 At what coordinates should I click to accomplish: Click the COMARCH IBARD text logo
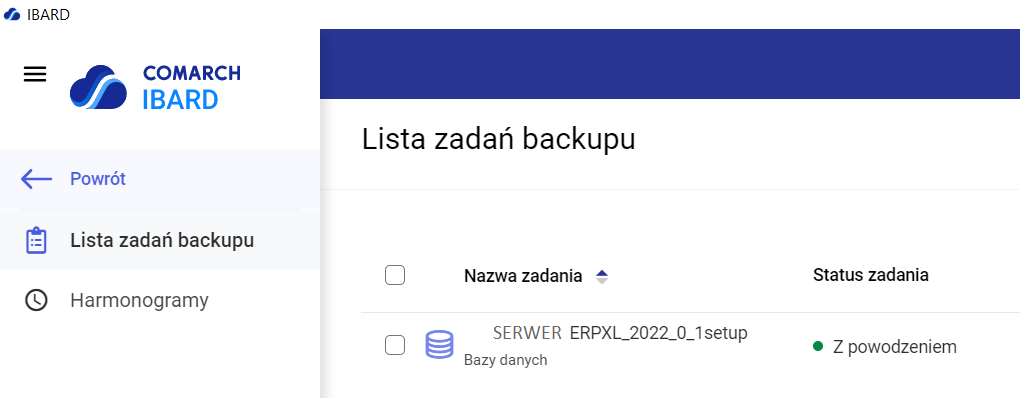[x=191, y=87]
